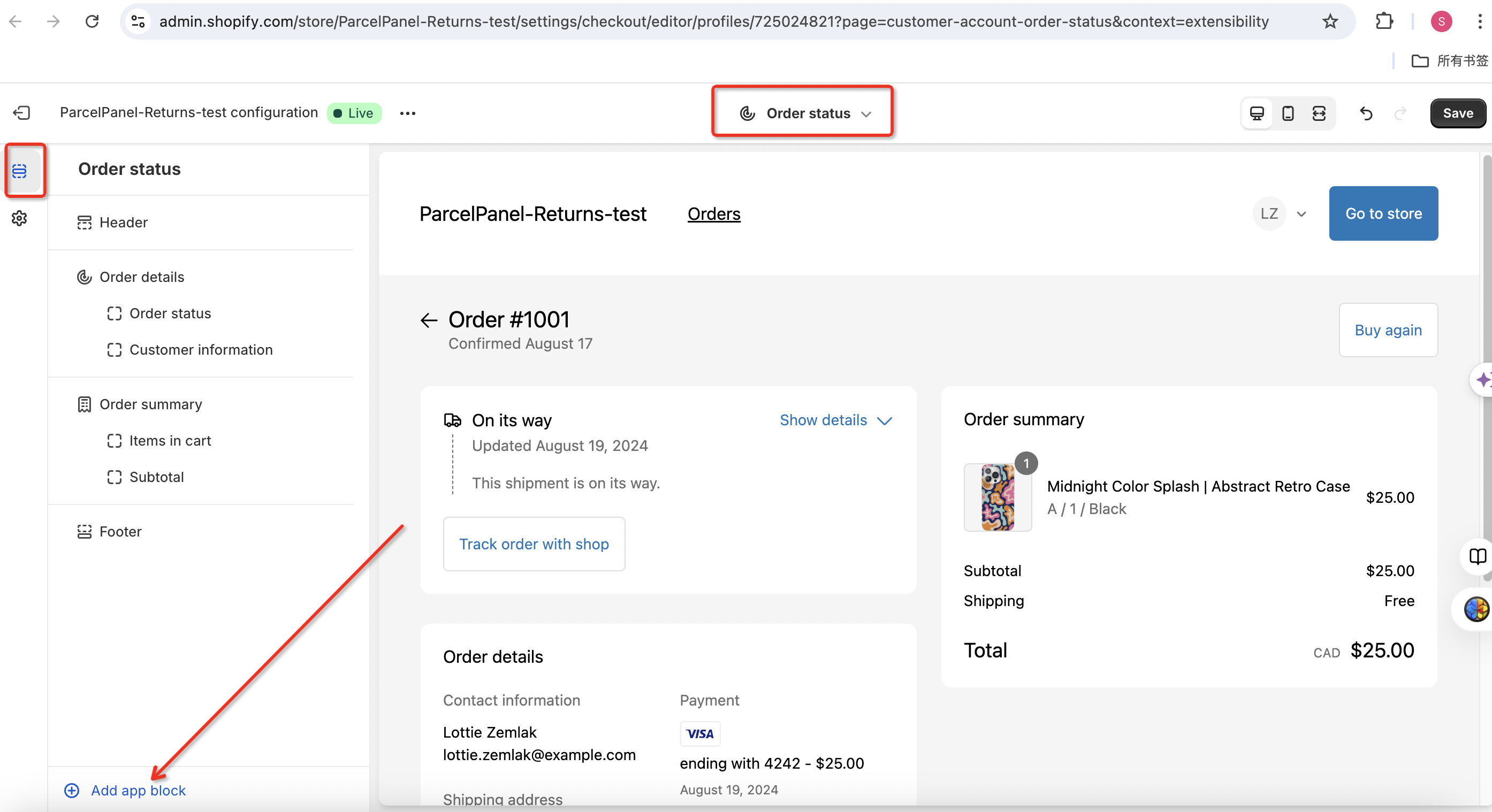Click the Add app block link
The image size is (1492, 812).
pos(138,790)
